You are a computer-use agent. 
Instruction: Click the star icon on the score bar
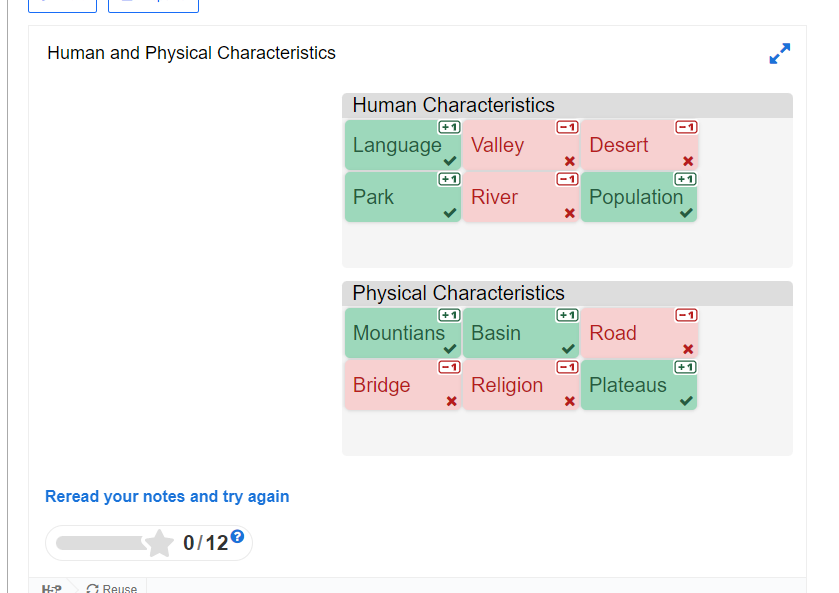(x=159, y=543)
